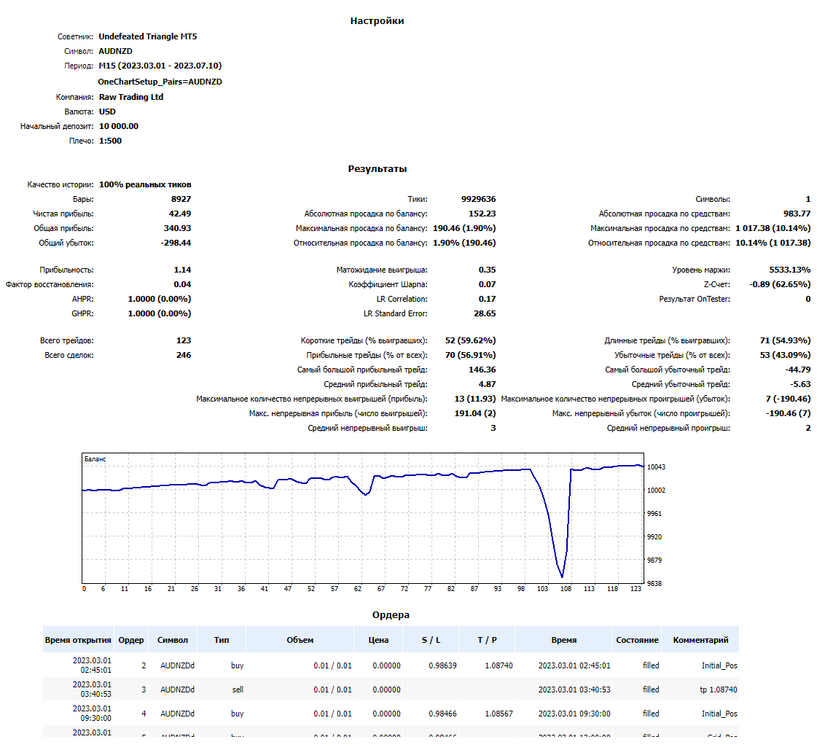Click the initial deposit value 10 000.00
This screenshot has width=817, height=750.
[119, 126]
